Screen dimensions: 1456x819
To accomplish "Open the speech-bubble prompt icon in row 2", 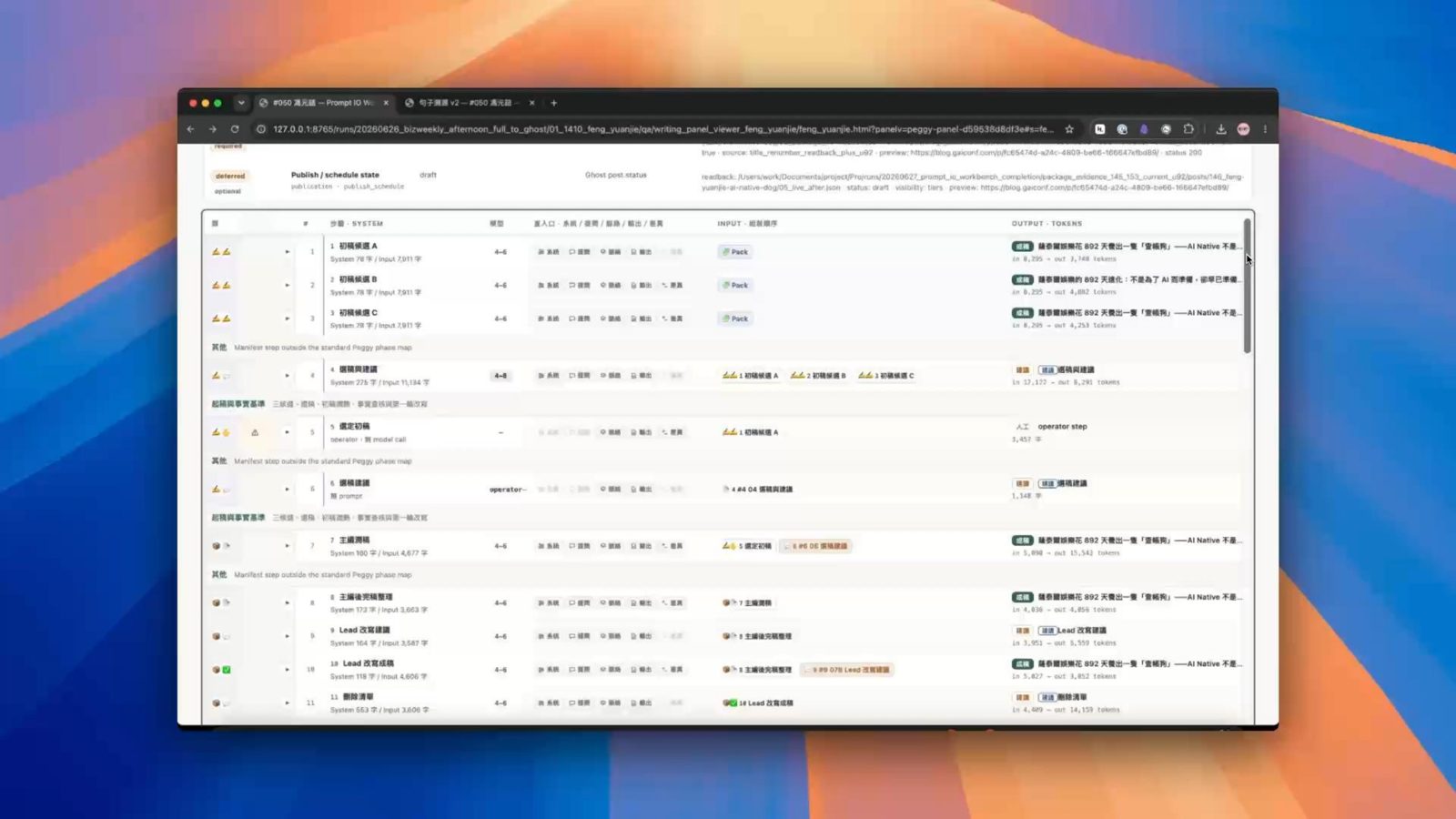I will [580, 286].
